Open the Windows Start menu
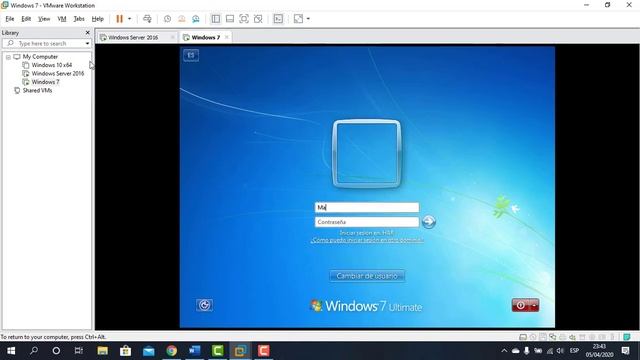This screenshot has height=360, width=640. click(11, 351)
